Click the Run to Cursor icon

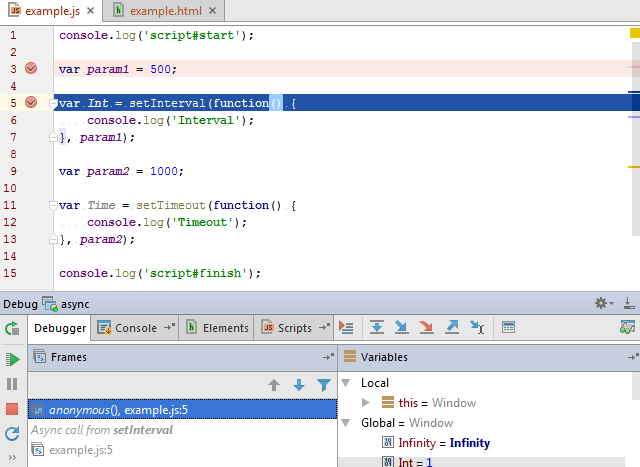click(478, 327)
